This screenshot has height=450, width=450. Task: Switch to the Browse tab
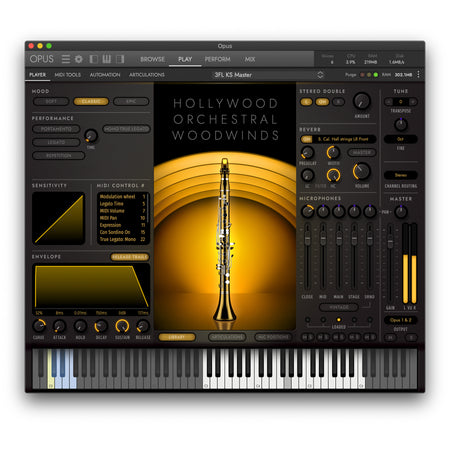pos(152,59)
